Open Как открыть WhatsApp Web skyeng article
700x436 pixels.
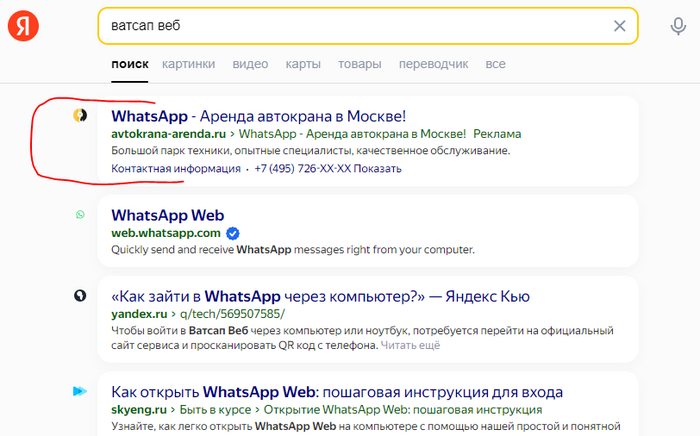[x=336, y=391]
